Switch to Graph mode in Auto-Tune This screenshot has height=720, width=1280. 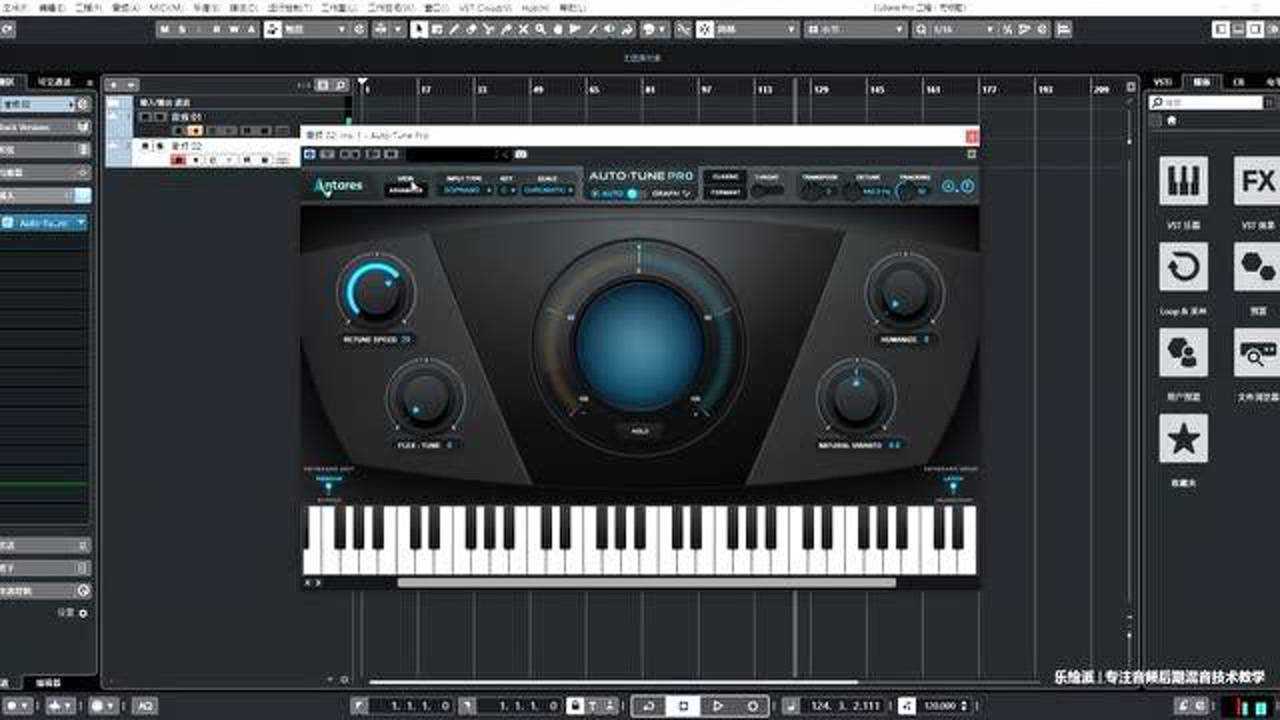click(671, 193)
